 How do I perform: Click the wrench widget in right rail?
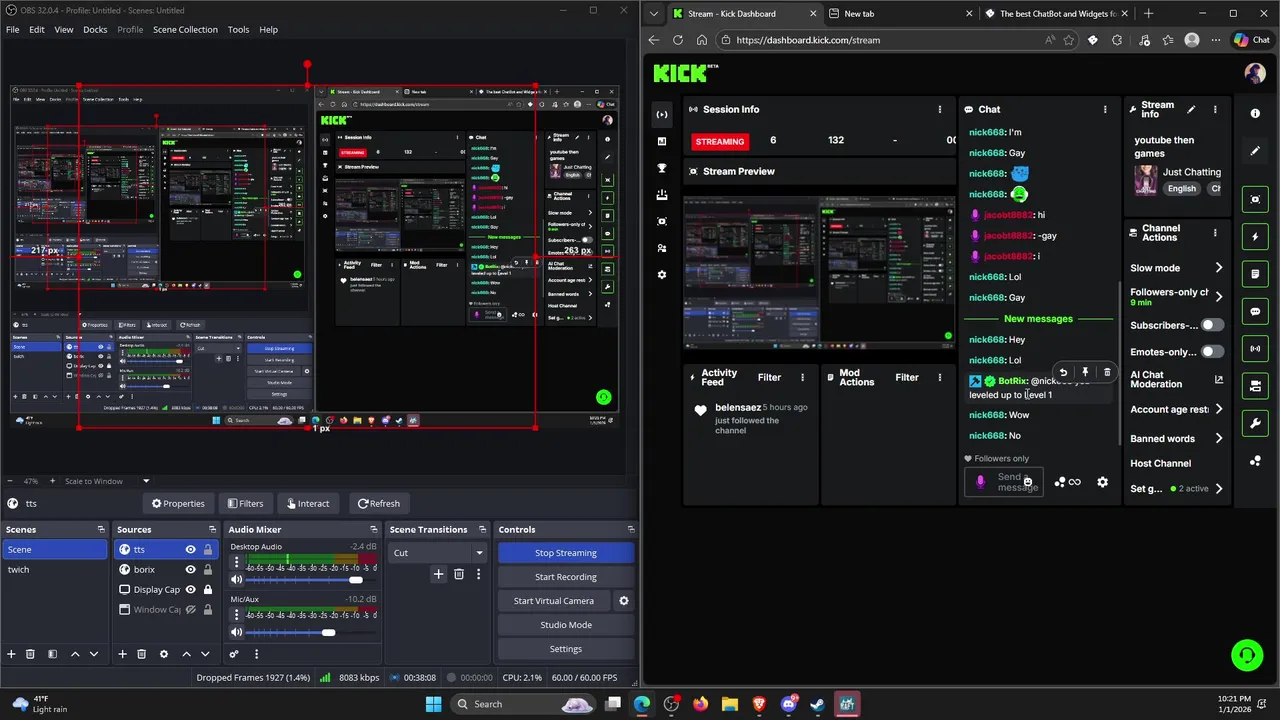[1255, 423]
